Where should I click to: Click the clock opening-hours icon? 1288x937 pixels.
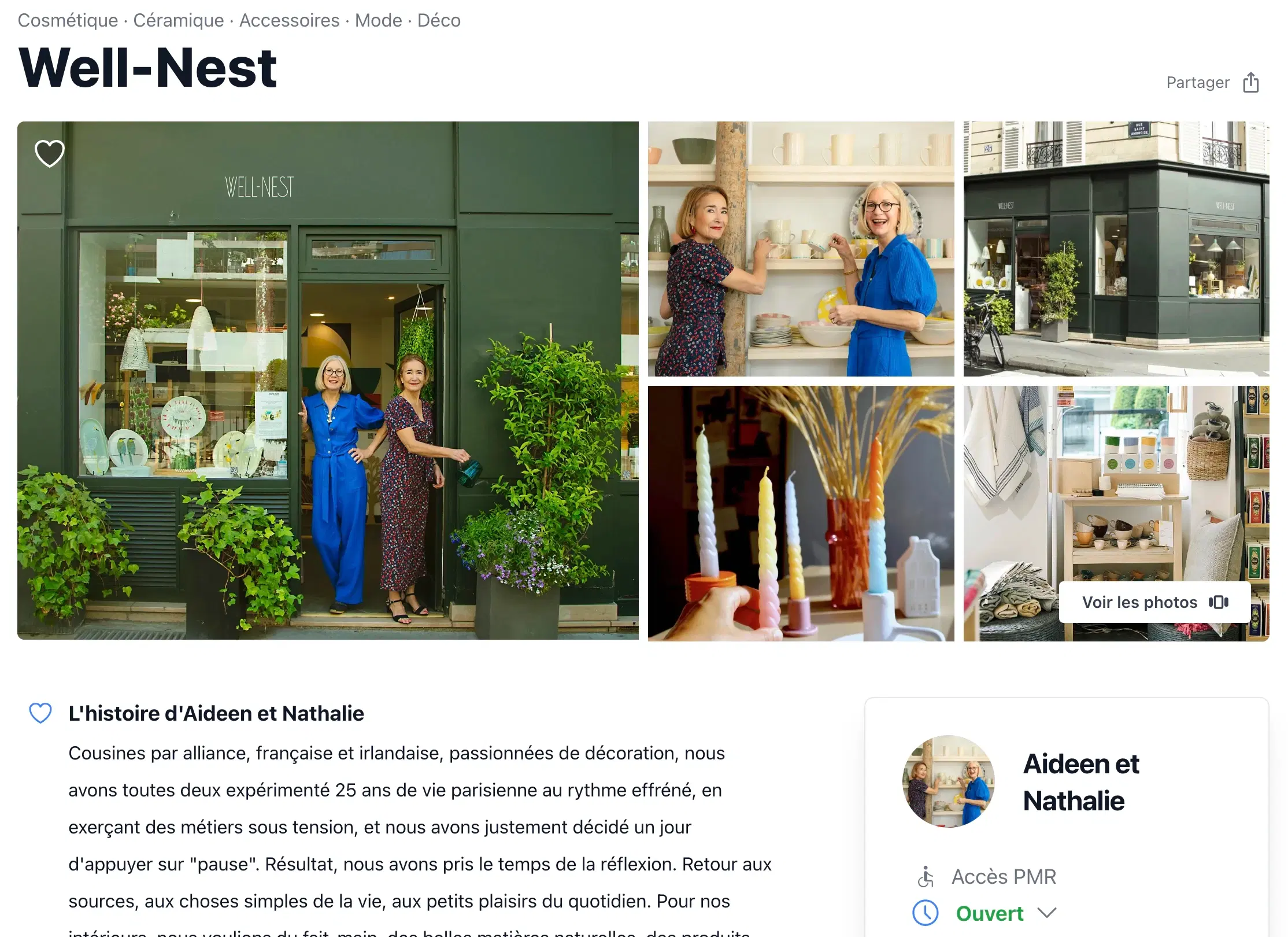click(x=926, y=913)
